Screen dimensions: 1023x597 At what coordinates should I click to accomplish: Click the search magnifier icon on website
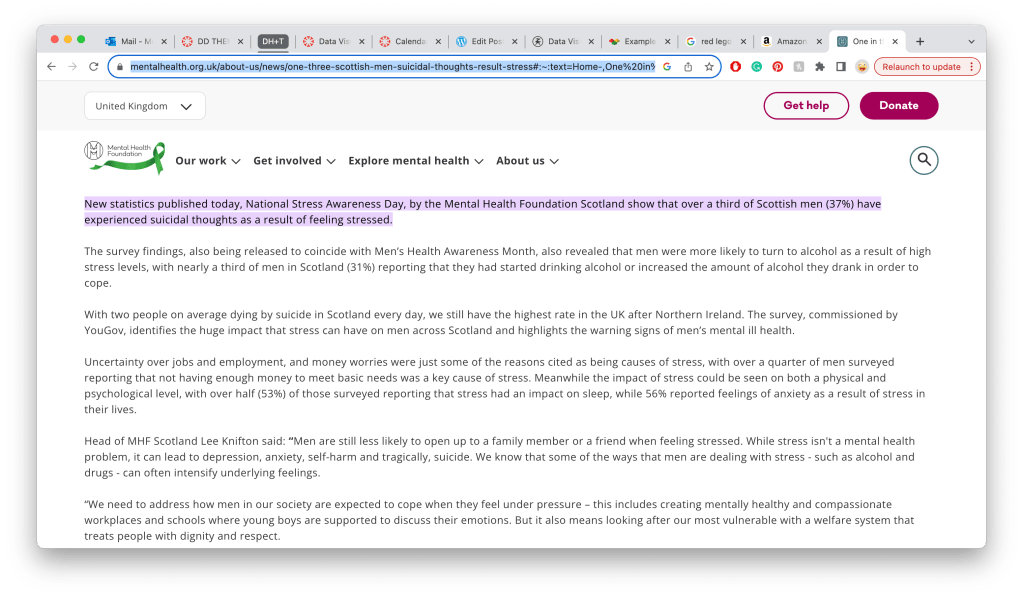coord(923,160)
